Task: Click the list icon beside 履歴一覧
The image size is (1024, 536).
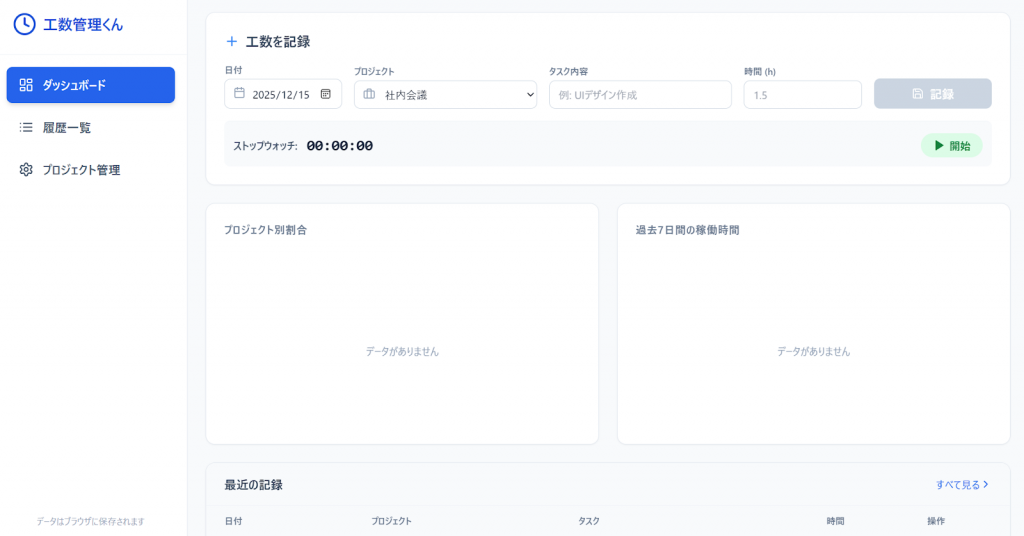Action: click(x=26, y=127)
